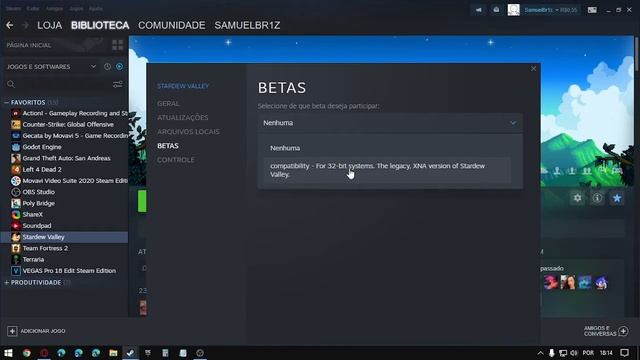Click OBS icon on taskbar
The height and width of the screenshot is (360, 640).
[200, 353]
